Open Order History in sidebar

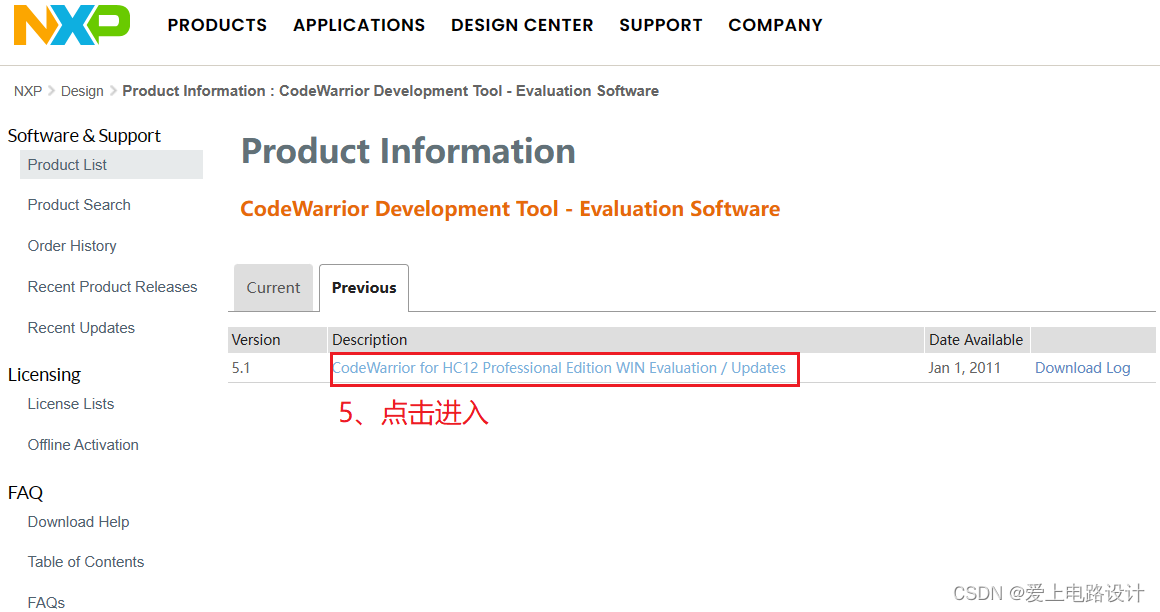pyautogui.click(x=72, y=246)
